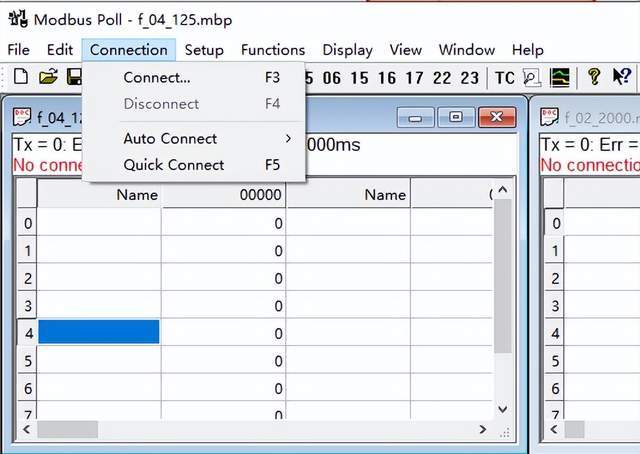Click No connection status in f_02_2000 window
Screen dimensions: 640x454
[590, 165]
